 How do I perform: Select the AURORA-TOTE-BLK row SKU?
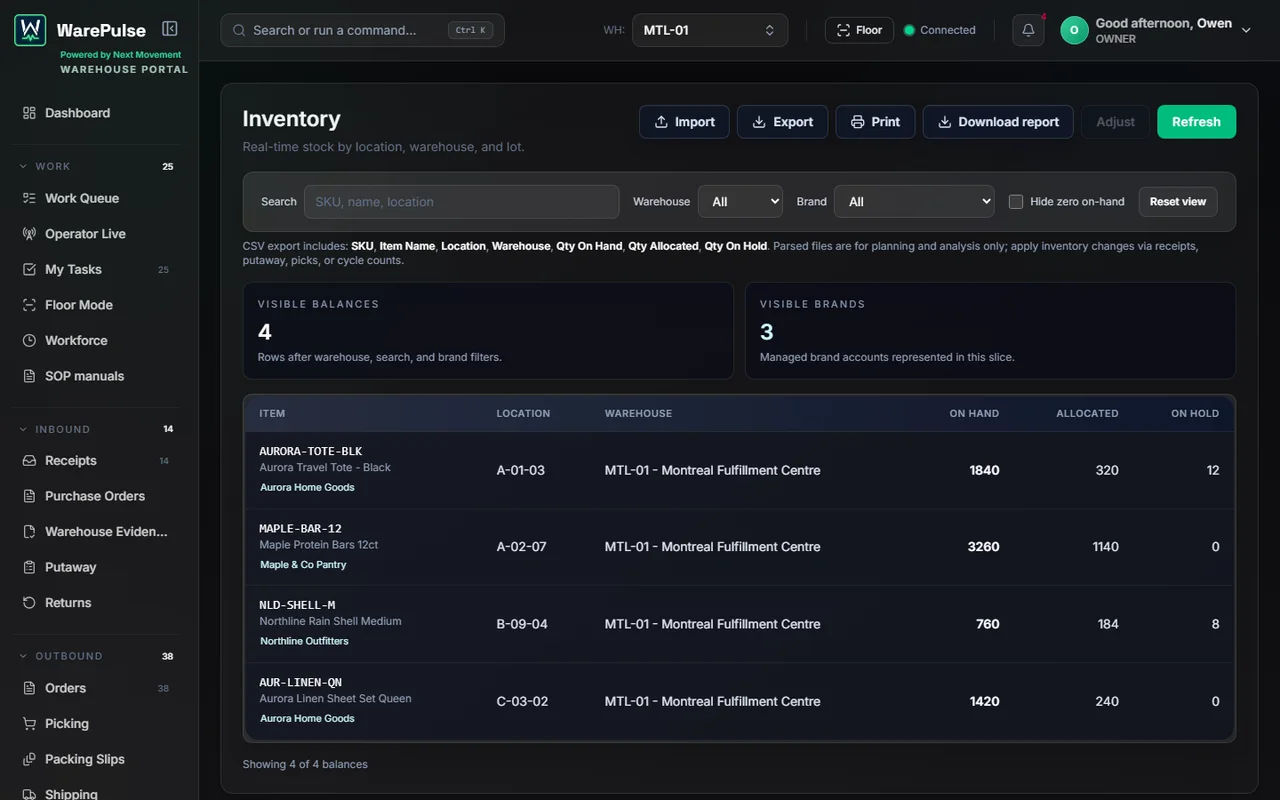310,451
